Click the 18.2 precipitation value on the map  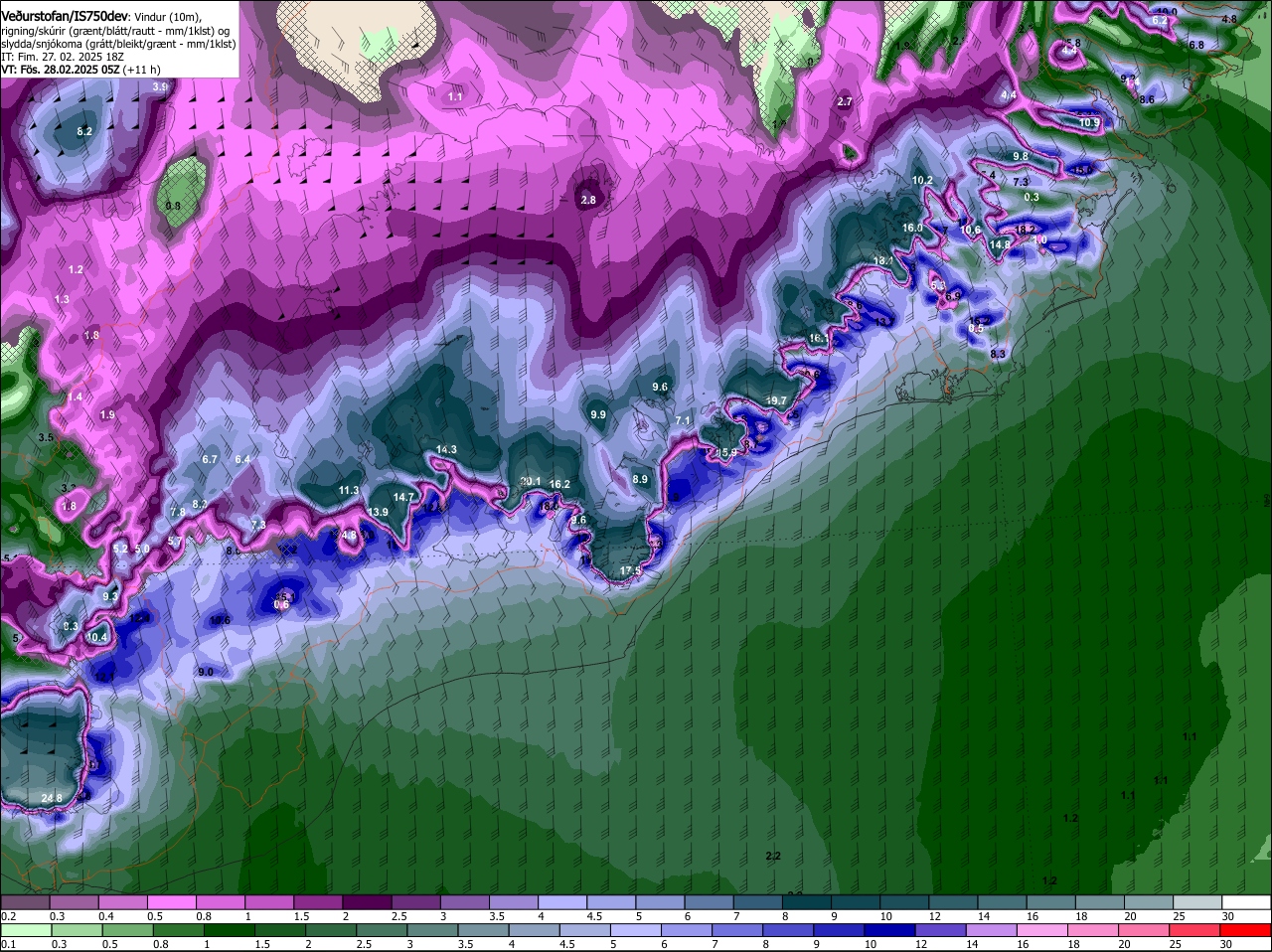coord(1026,230)
